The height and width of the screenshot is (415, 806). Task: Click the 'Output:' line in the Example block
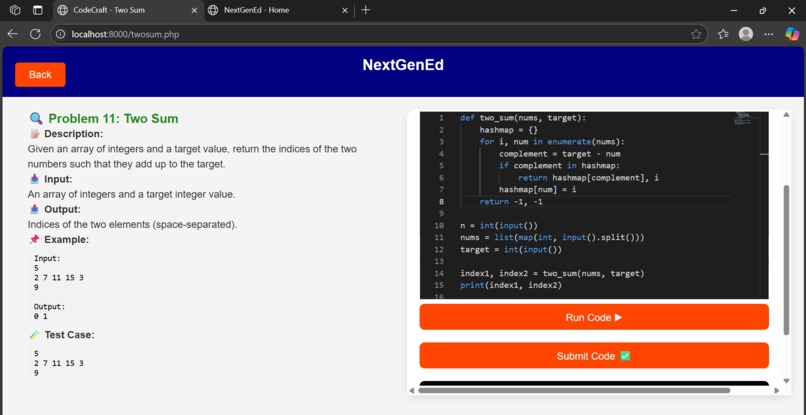49,306
